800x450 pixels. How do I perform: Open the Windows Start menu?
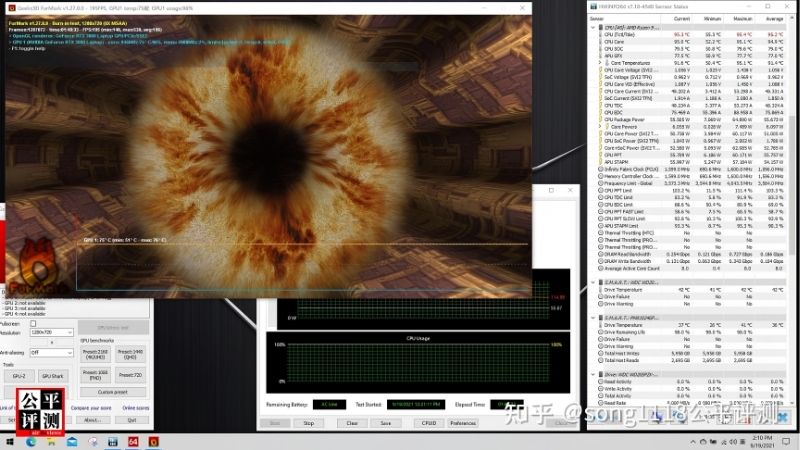pos(10,441)
